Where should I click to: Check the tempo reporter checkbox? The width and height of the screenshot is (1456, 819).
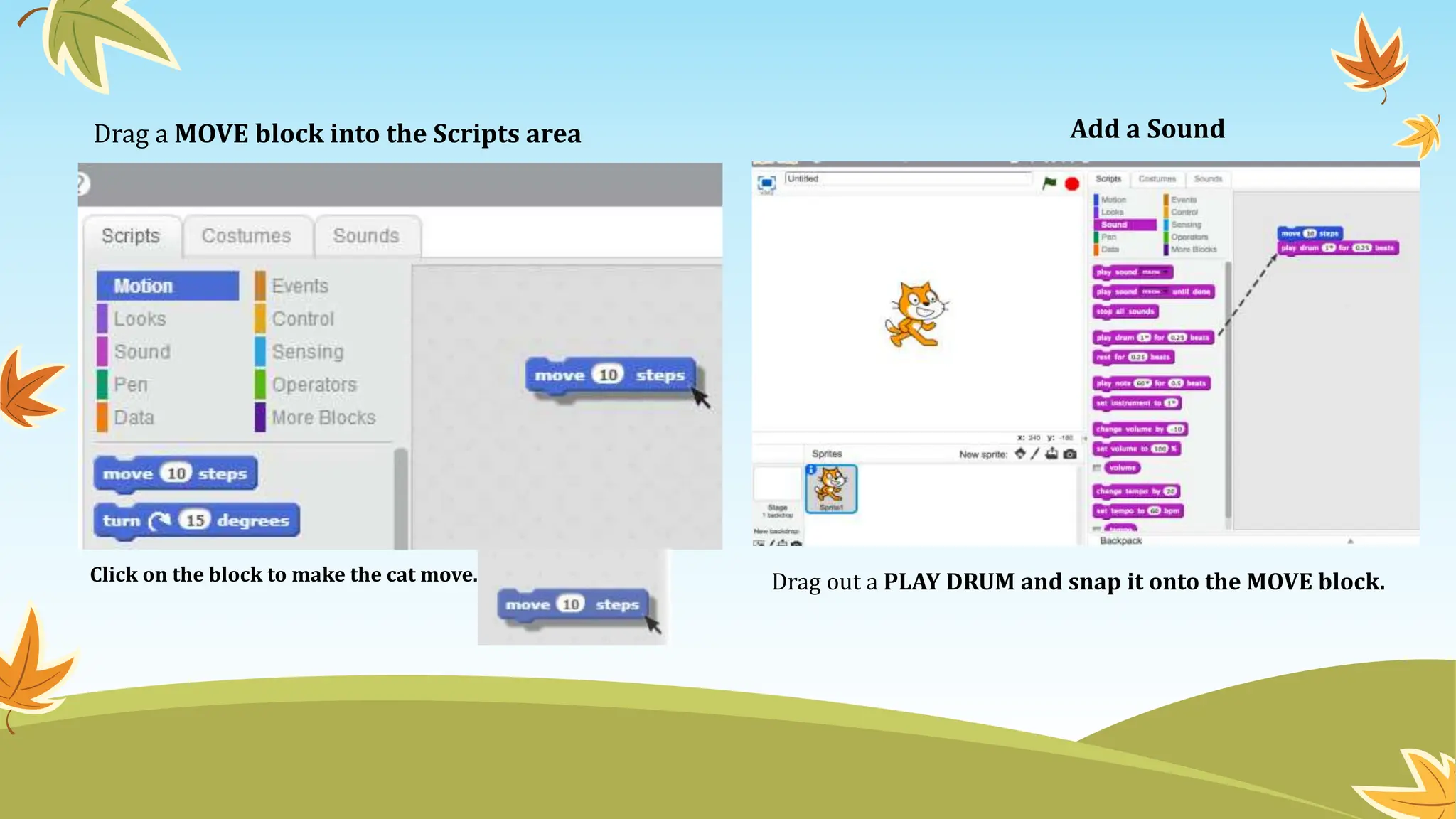(x=1097, y=529)
